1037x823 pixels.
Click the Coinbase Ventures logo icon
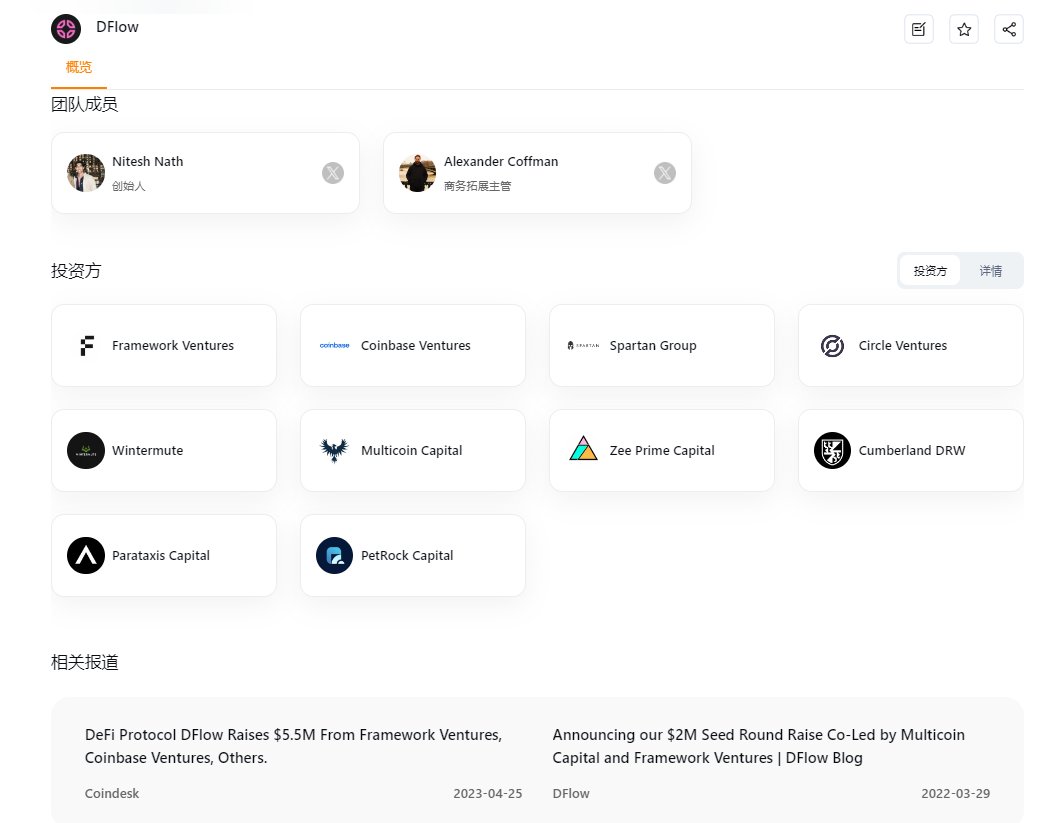point(335,345)
